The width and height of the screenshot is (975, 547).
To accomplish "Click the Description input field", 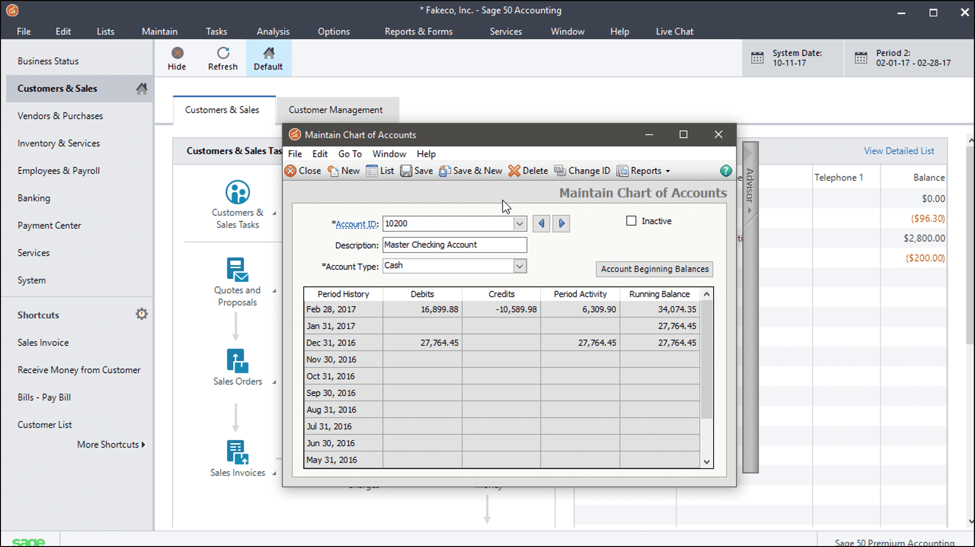I will [x=455, y=245].
